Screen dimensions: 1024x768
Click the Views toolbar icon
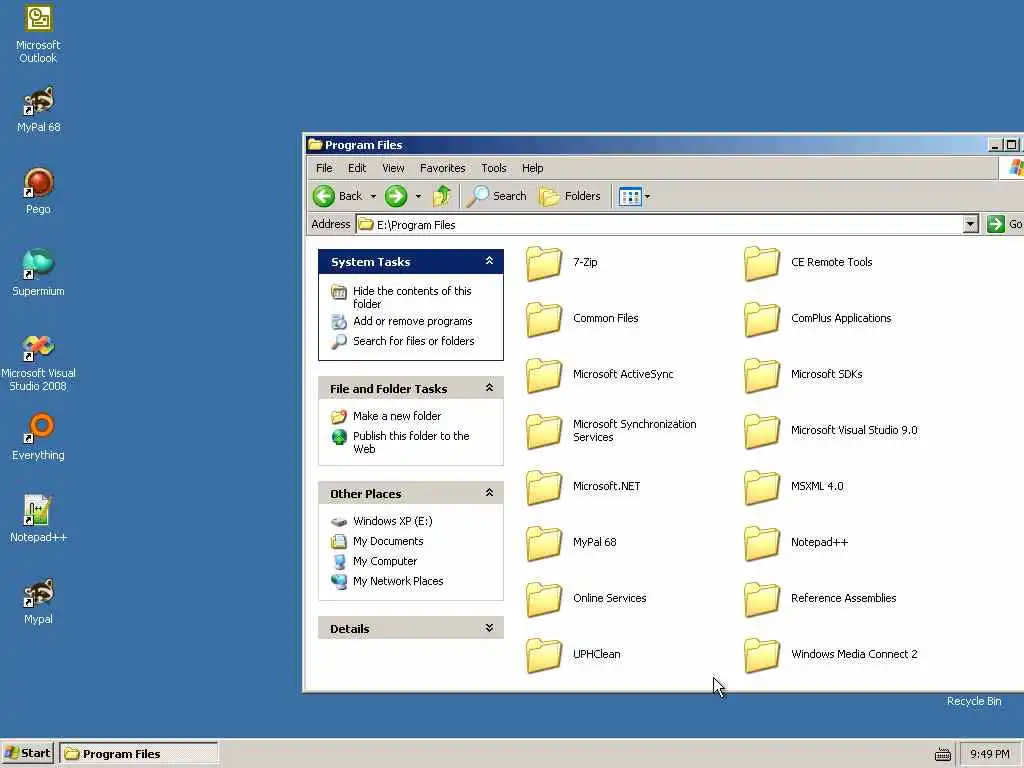click(x=630, y=196)
